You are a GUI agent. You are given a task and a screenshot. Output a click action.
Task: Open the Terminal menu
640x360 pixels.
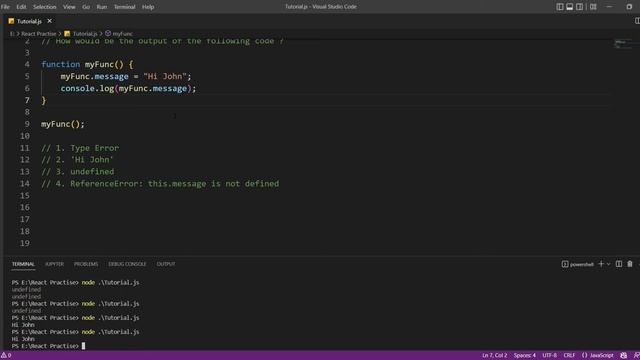point(124,7)
